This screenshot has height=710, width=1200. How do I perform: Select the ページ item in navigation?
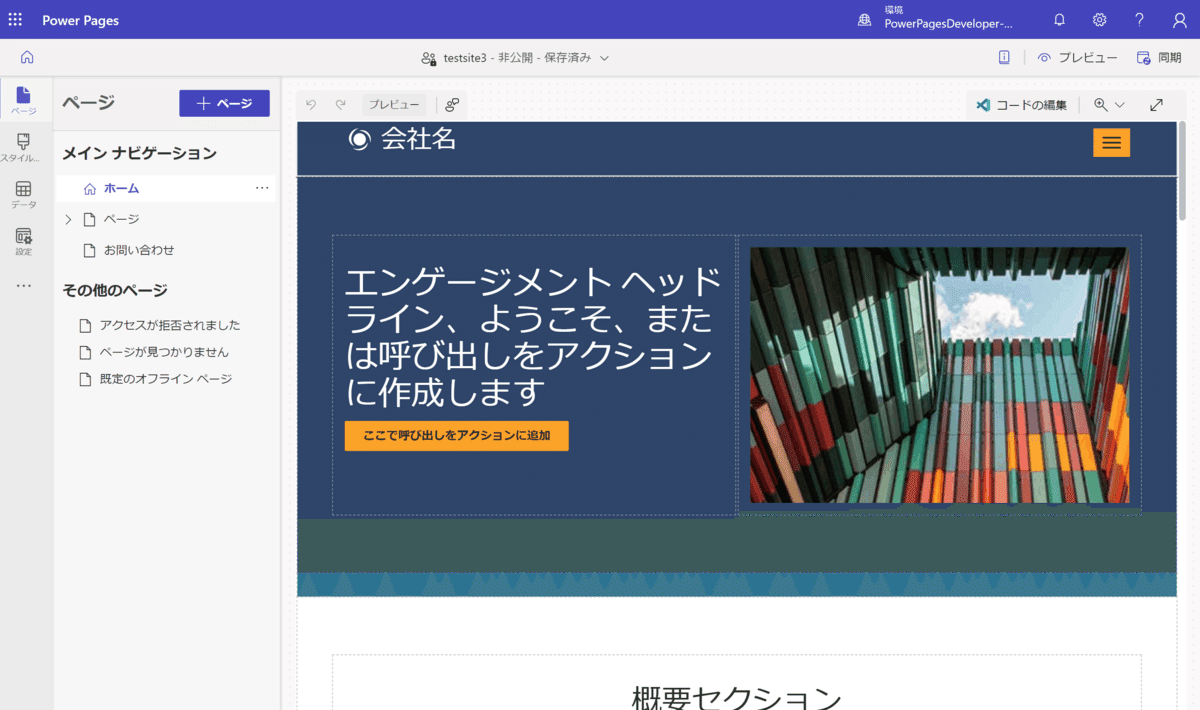121,219
